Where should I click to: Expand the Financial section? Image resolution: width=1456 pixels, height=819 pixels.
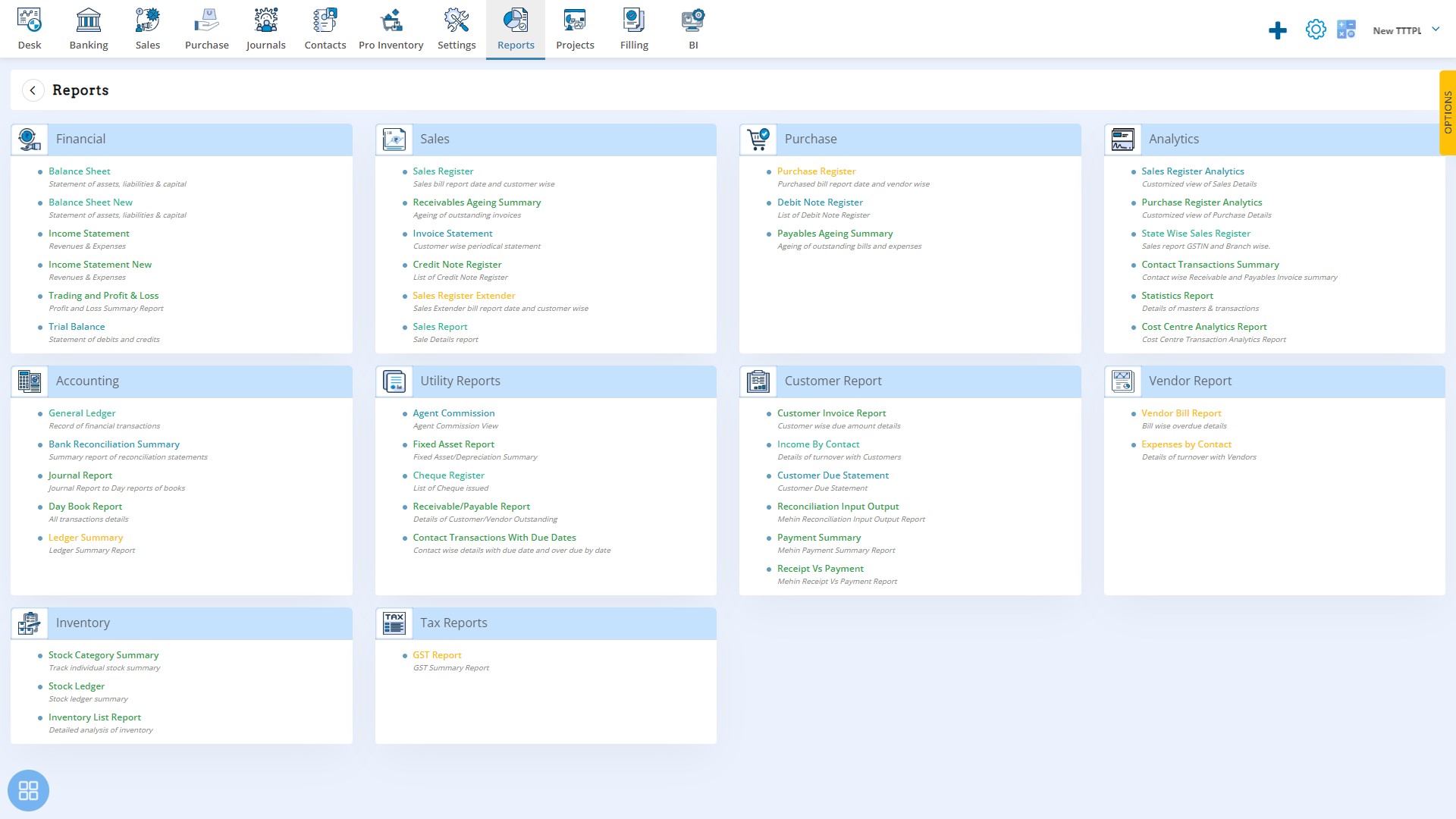click(x=80, y=138)
